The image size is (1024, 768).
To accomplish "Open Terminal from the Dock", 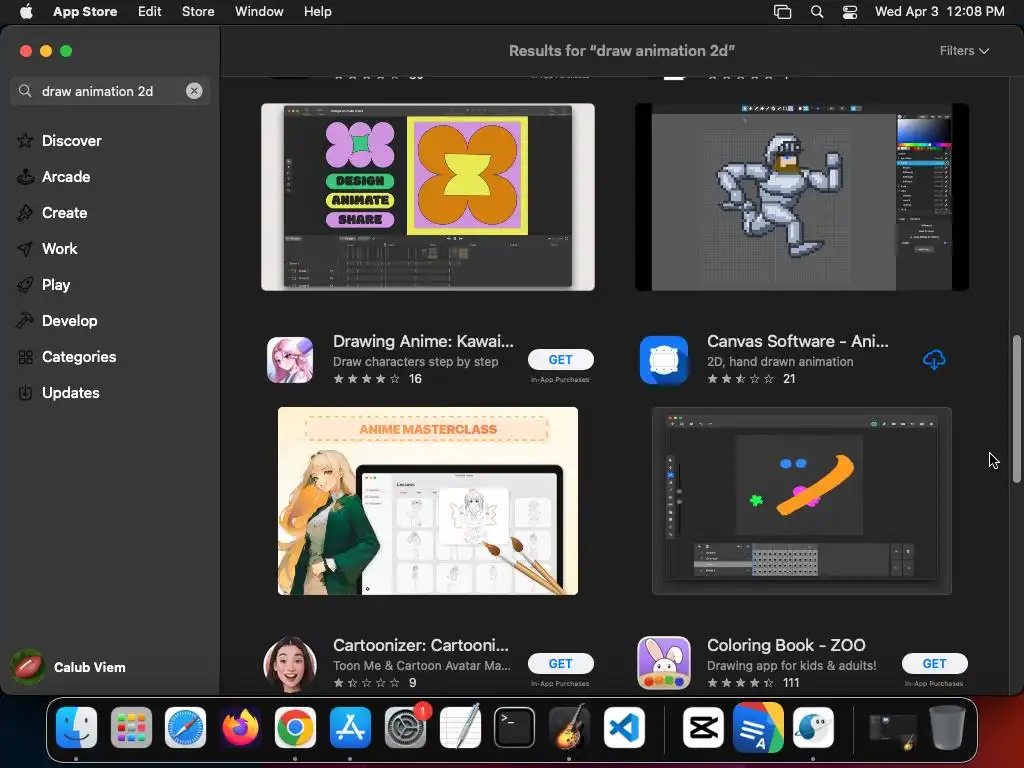I will (x=514, y=727).
